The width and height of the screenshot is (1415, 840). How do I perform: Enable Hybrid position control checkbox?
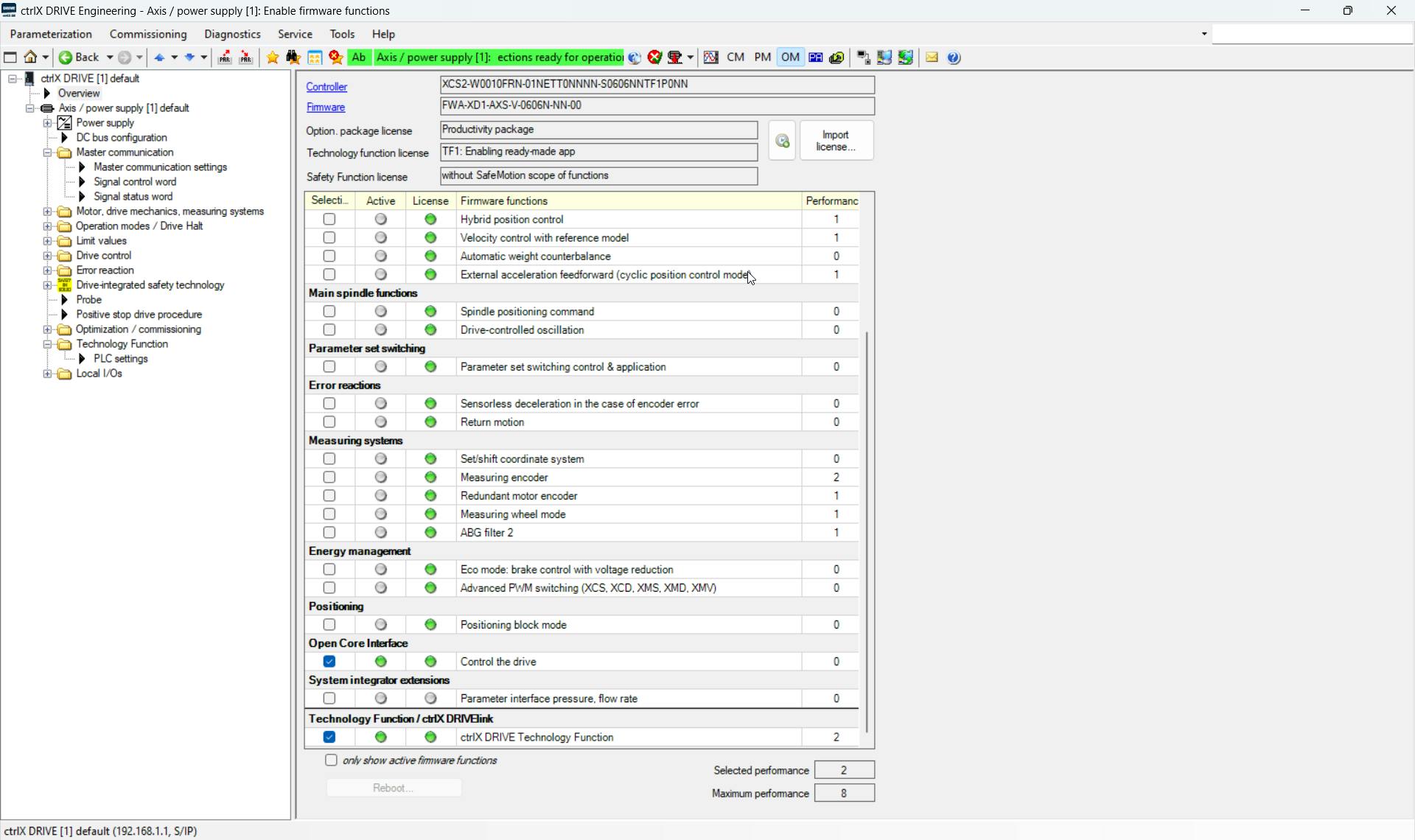pyautogui.click(x=329, y=220)
